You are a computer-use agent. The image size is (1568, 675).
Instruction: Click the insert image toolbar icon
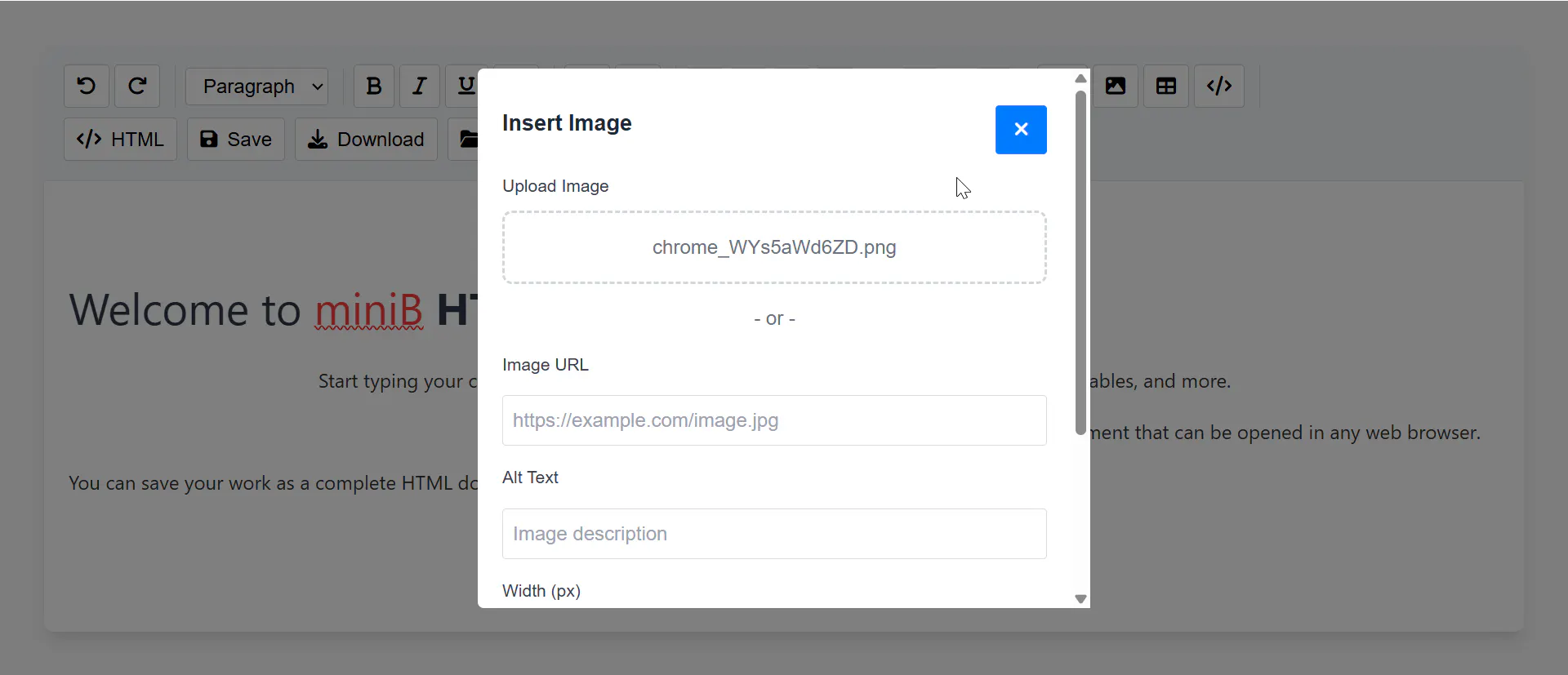coord(1116,86)
